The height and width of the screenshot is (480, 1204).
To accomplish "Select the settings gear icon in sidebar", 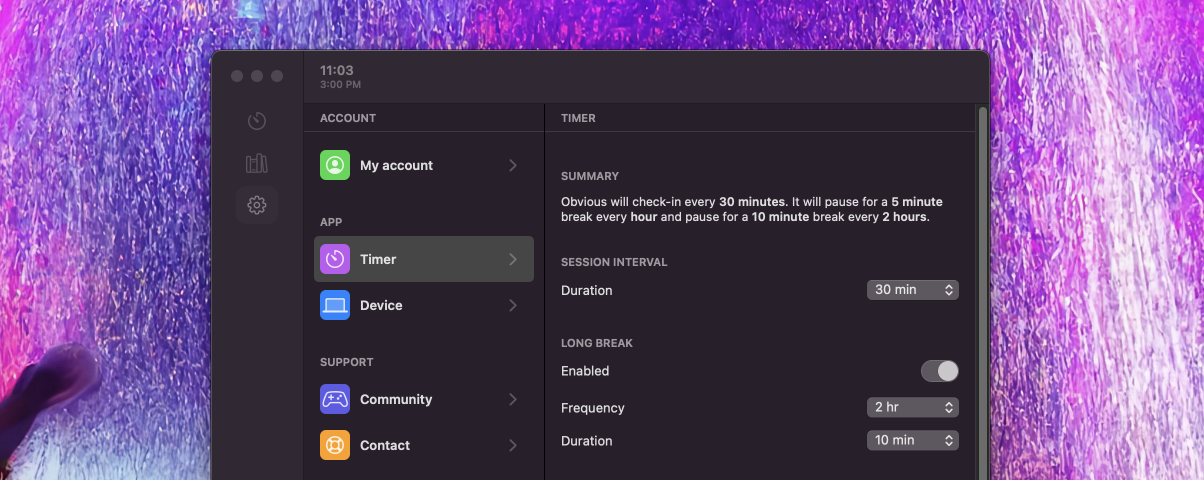I will click(x=257, y=205).
